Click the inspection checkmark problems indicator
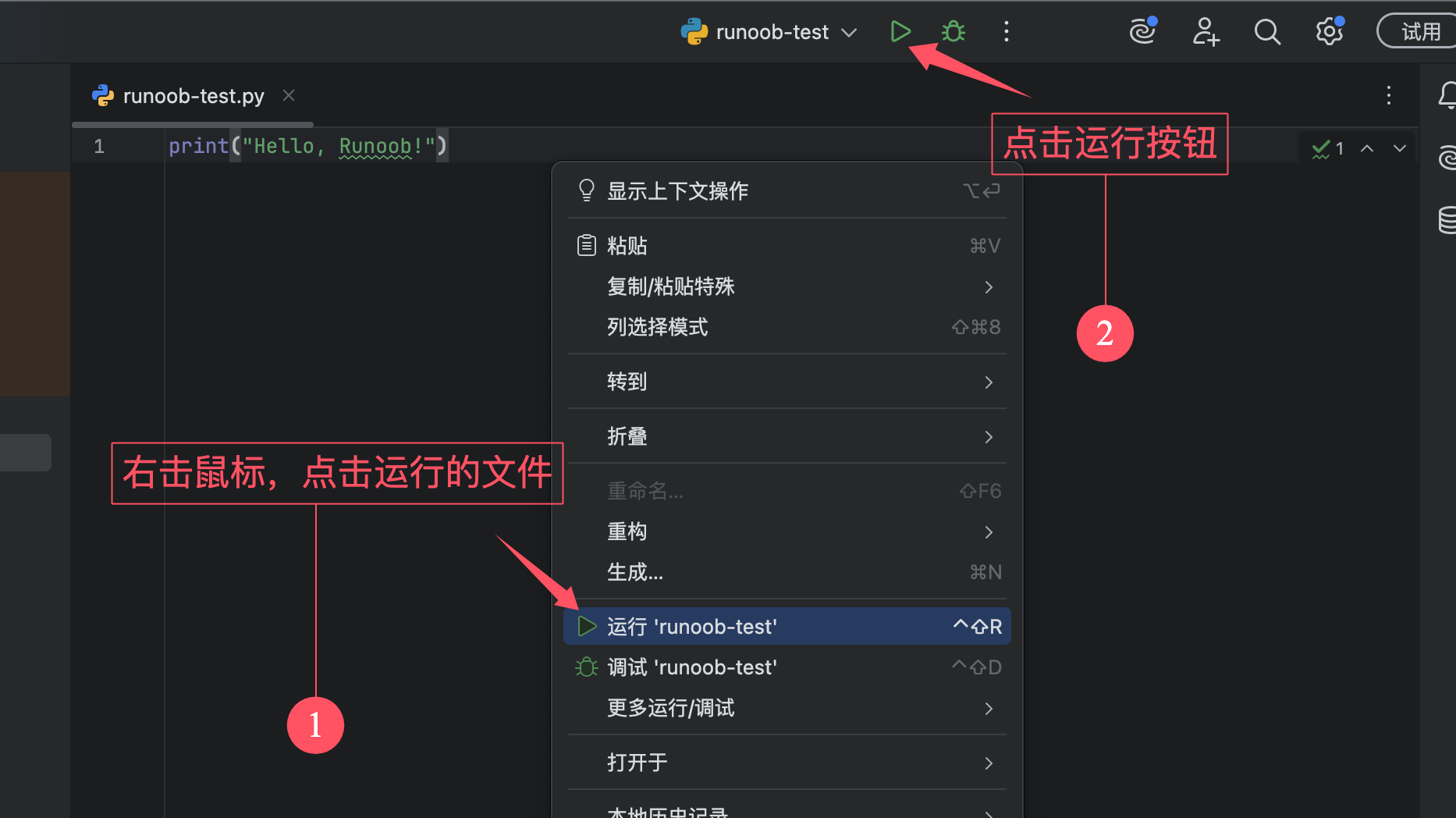The width and height of the screenshot is (1456, 818). 1326,148
